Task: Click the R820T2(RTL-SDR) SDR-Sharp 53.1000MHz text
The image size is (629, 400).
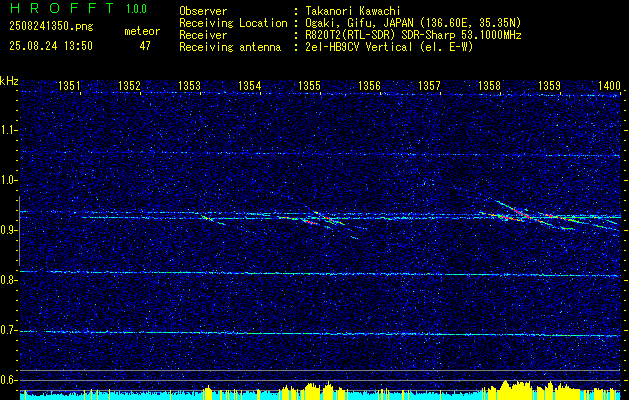Action: [414, 35]
